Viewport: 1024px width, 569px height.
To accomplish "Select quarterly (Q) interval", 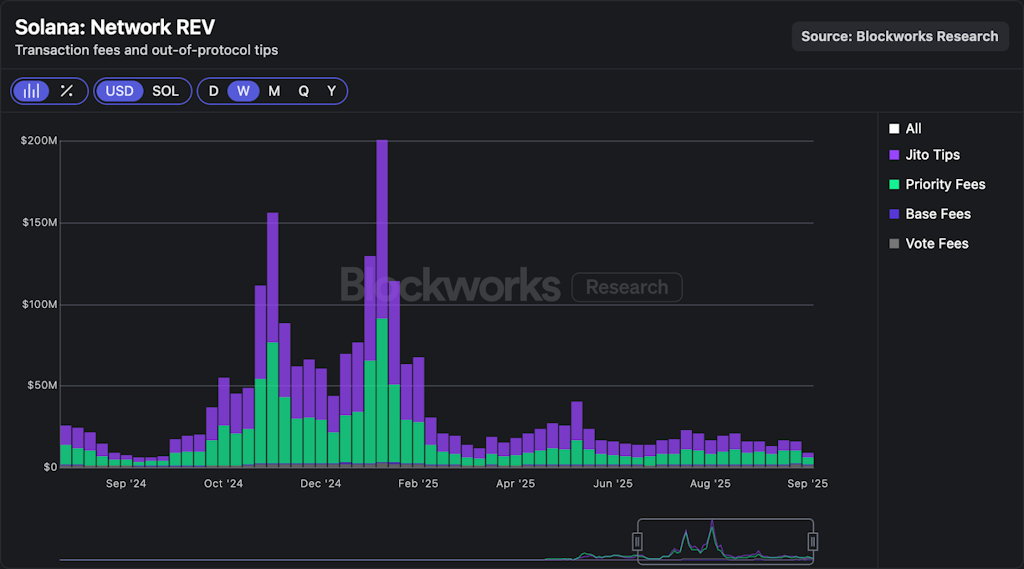I will [303, 91].
